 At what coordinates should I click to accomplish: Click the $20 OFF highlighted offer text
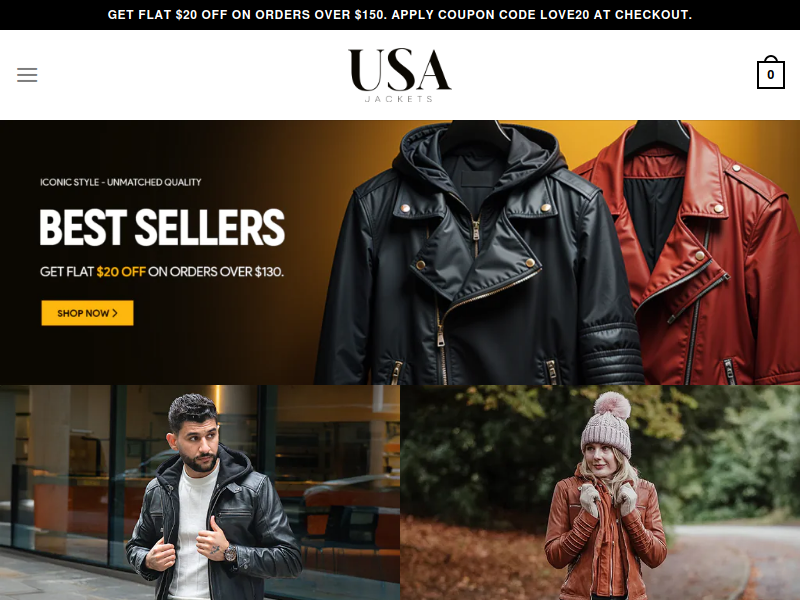121,271
